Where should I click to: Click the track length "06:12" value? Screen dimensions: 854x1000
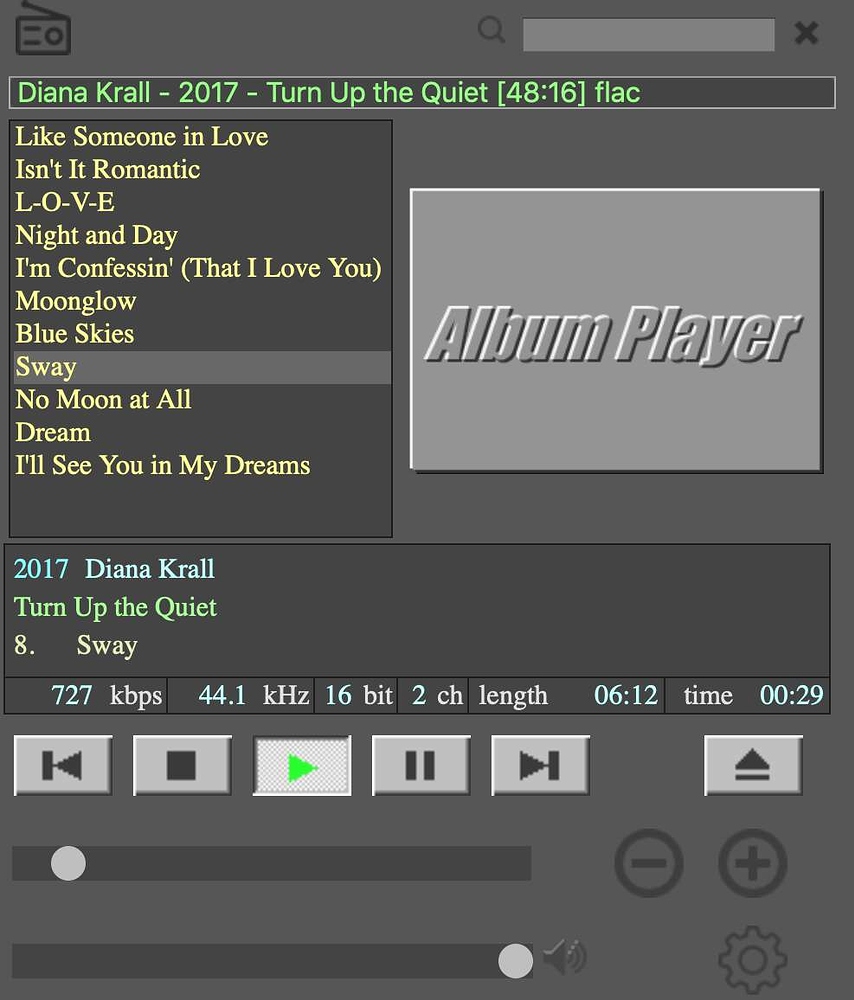point(626,695)
